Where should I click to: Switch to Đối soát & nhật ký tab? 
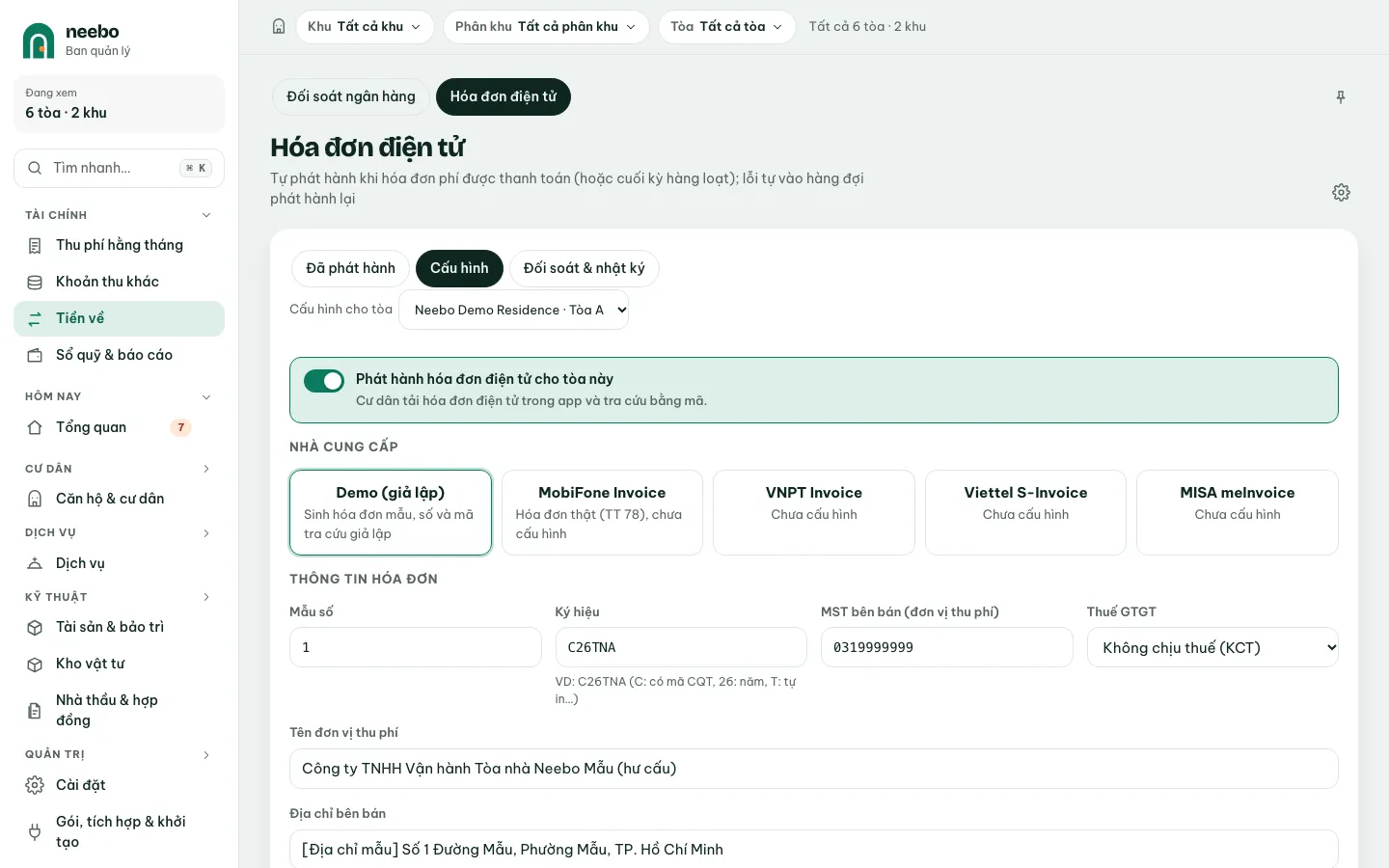[585, 268]
